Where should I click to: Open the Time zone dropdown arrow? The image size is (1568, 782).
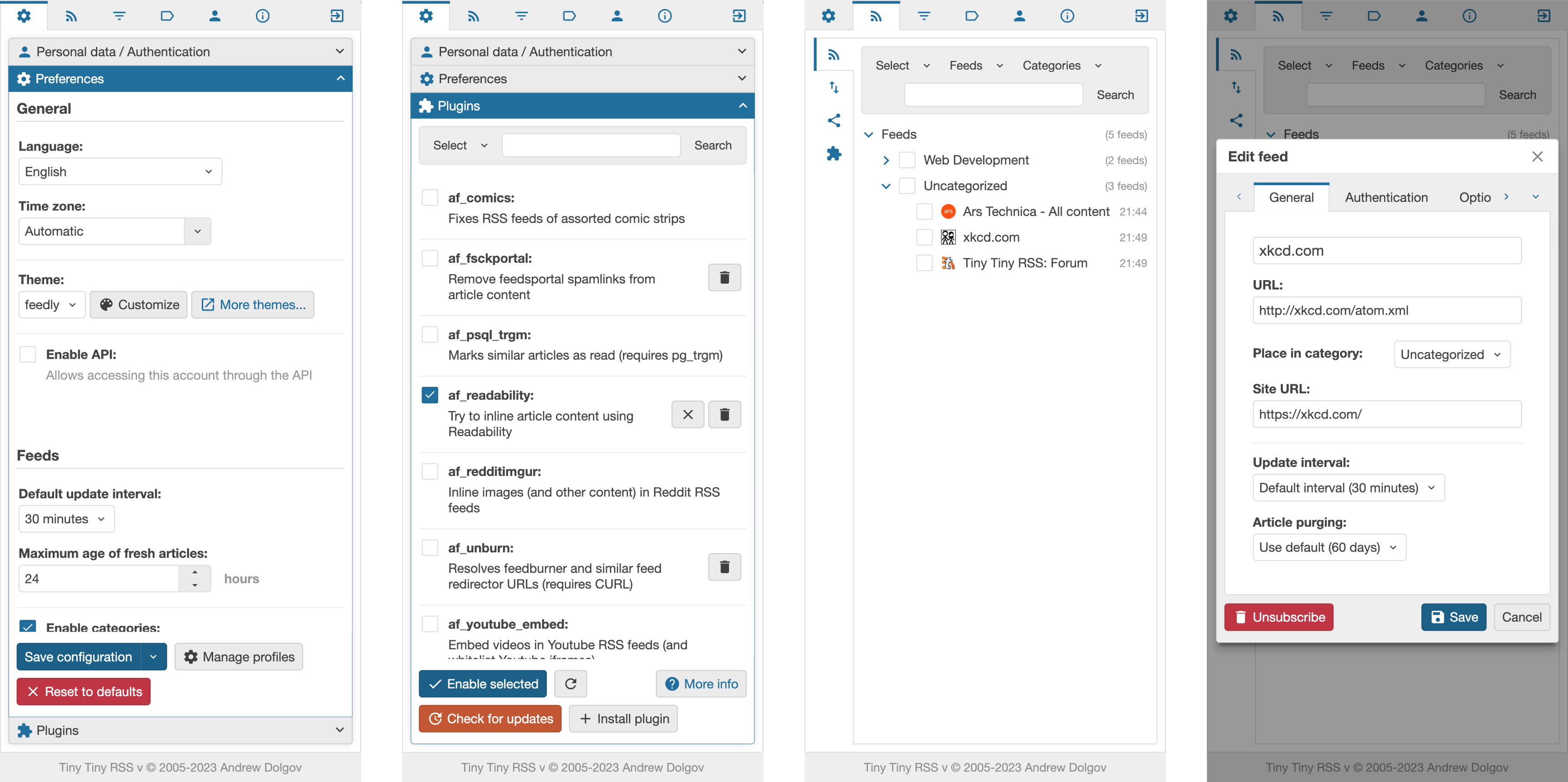pyautogui.click(x=197, y=231)
